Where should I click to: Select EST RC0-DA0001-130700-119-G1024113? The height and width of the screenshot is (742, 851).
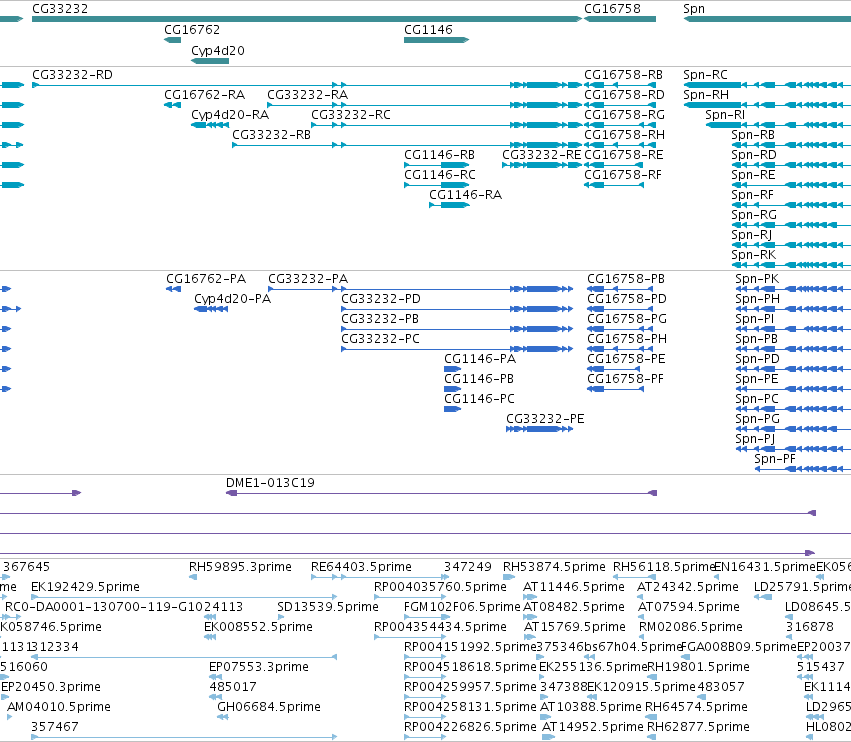(x=124, y=607)
